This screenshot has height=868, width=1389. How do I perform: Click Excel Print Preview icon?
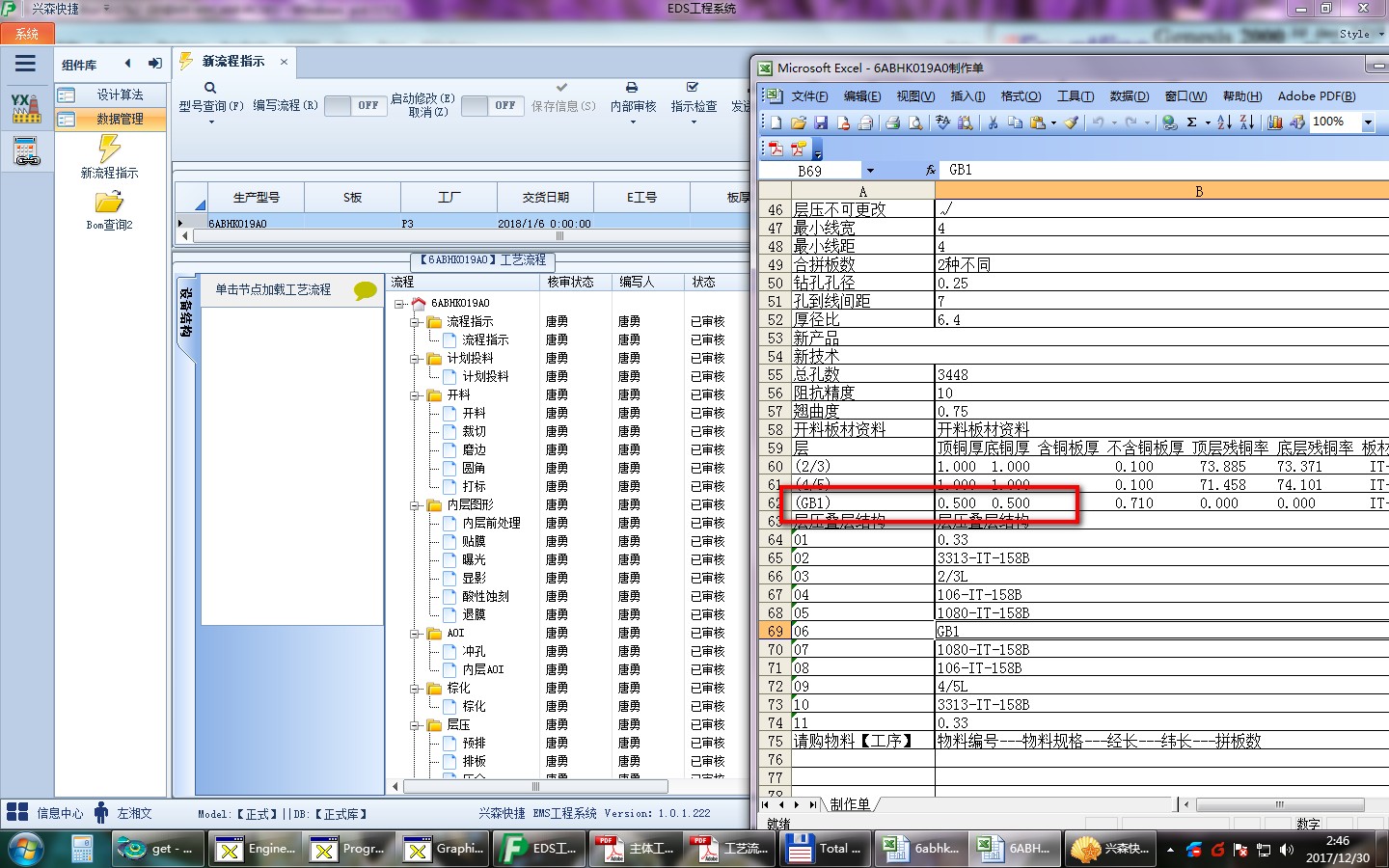tap(915, 122)
